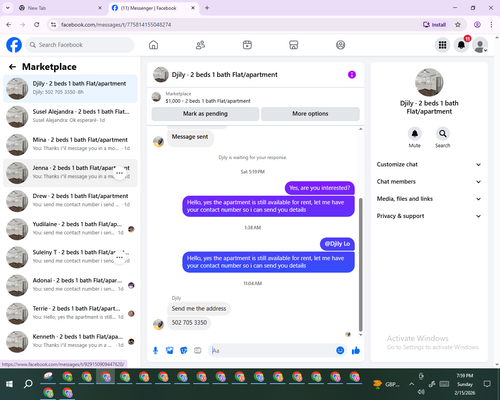Select the Messenger | Facebook tab

pyautogui.click(x=153, y=8)
